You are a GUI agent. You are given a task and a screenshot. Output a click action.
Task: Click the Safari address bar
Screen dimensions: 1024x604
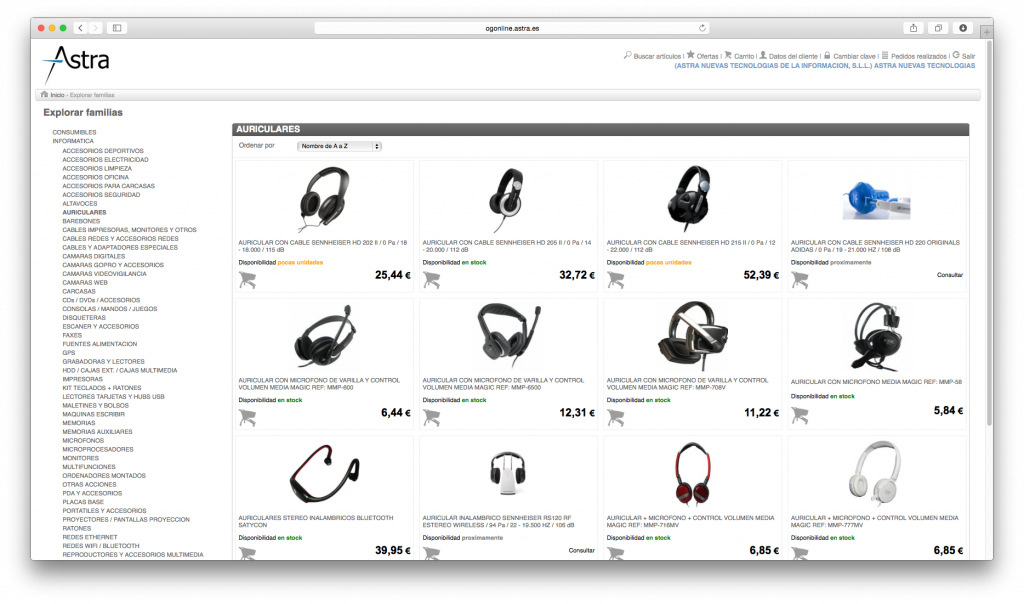coord(512,28)
